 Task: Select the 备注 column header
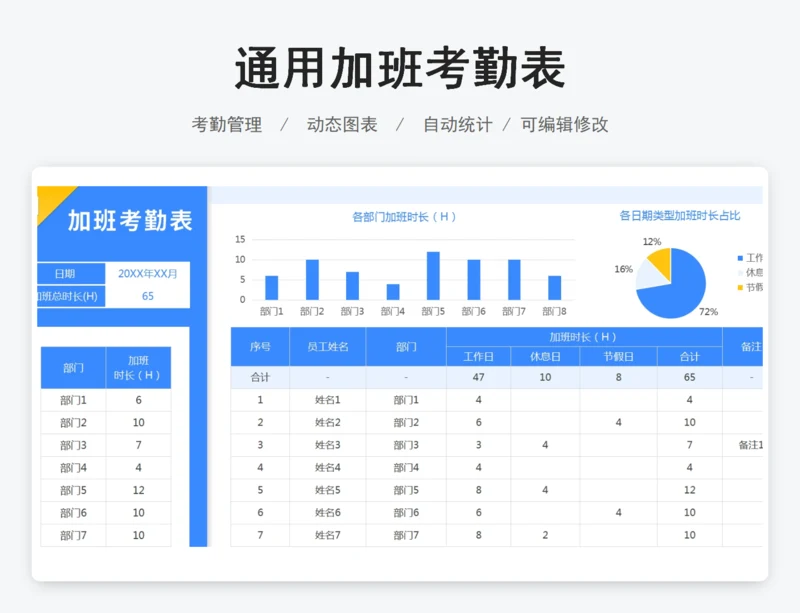[743, 347]
